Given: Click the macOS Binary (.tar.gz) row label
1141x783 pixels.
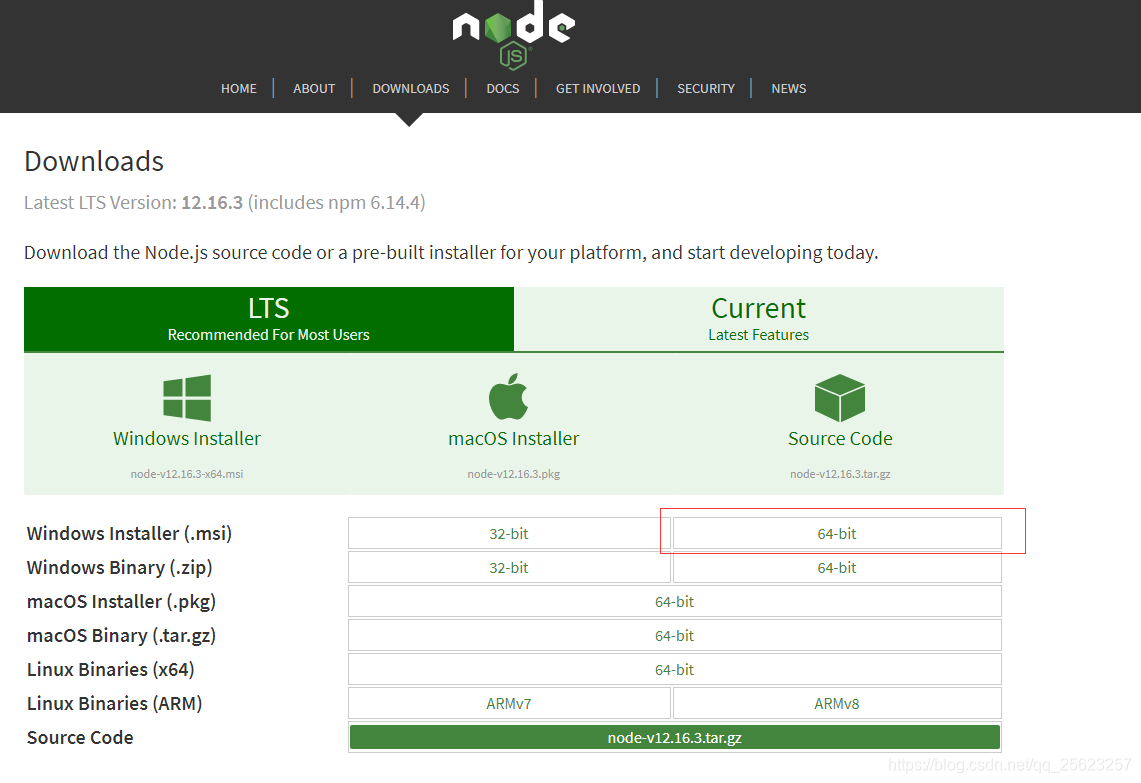Looking at the screenshot, I should pos(122,636).
